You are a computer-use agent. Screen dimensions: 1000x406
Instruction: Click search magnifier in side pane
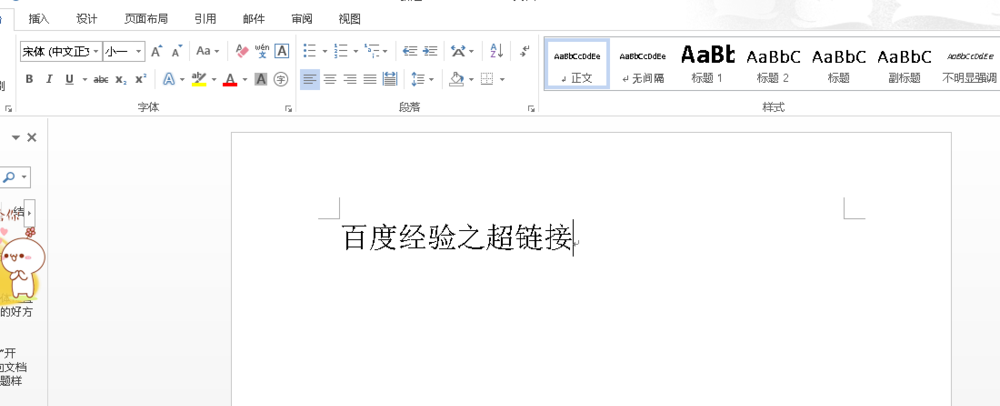[9, 177]
